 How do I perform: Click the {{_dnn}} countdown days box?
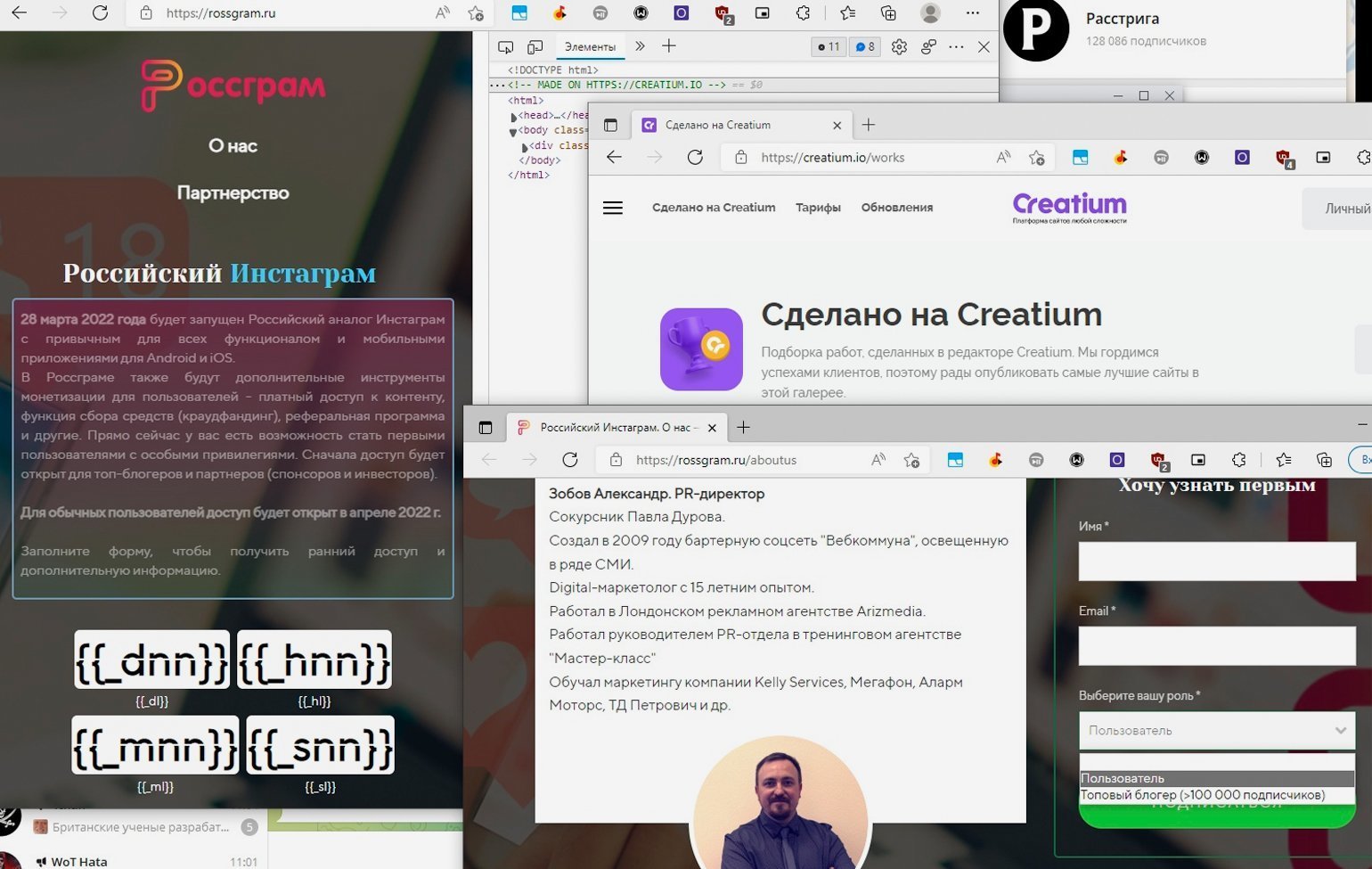(152, 660)
